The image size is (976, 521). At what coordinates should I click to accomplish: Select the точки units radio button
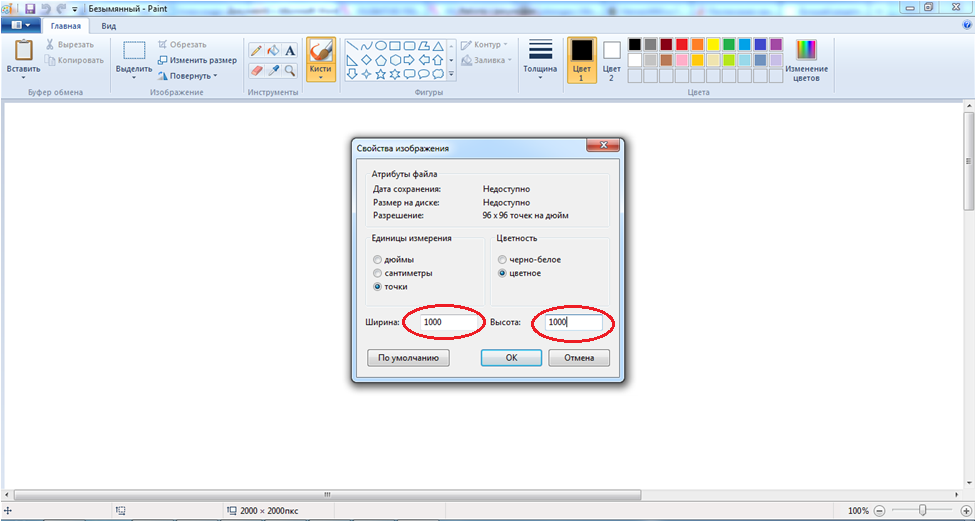(x=377, y=287)
